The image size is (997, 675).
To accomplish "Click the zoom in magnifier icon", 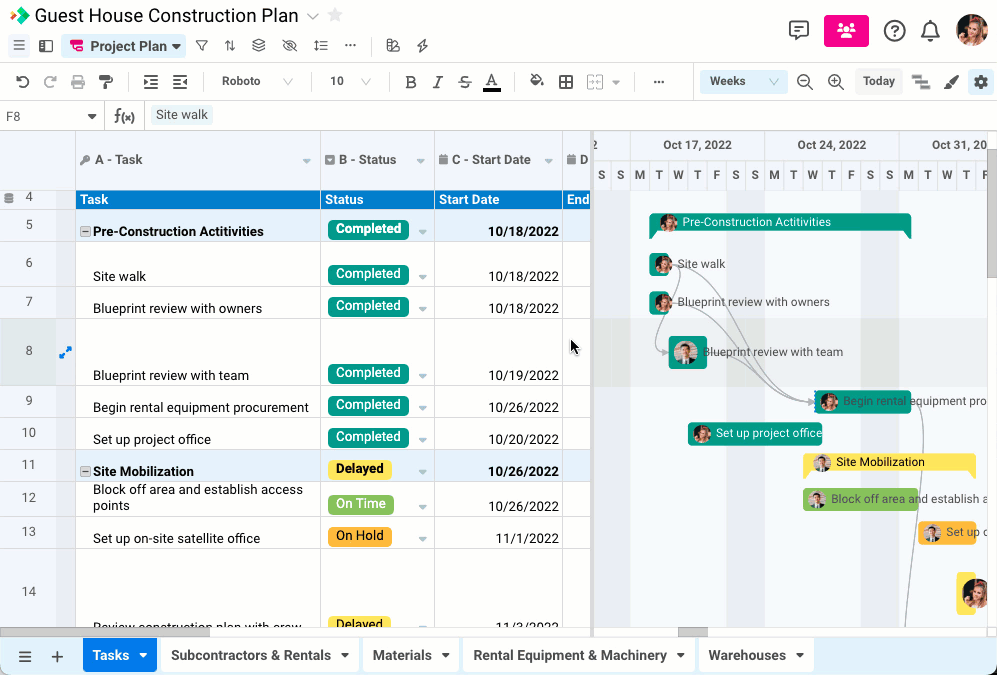I will (x=835, y=82).
